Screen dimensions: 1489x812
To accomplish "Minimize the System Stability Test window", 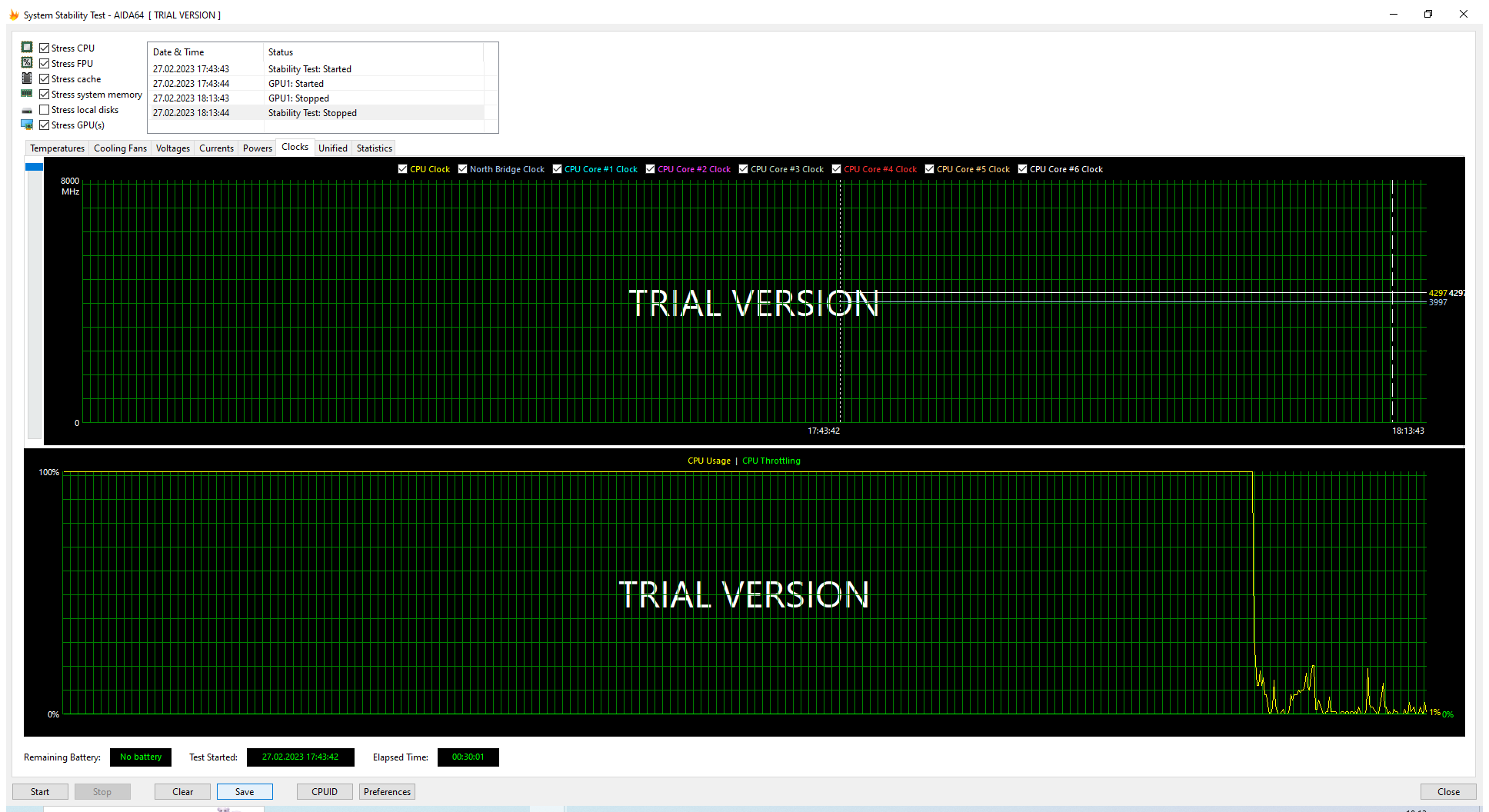I will pyautogui.click(x=1394, y=15).
